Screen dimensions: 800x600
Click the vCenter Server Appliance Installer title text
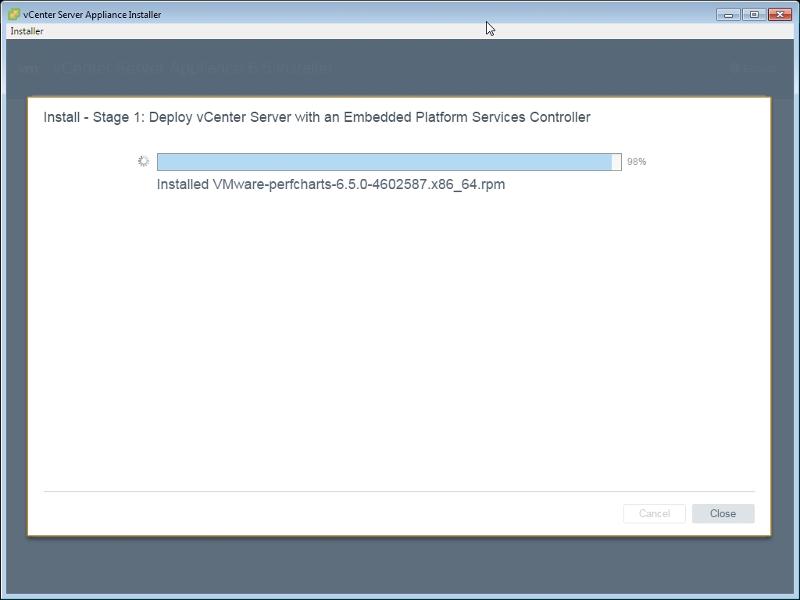tap(92, 15)
